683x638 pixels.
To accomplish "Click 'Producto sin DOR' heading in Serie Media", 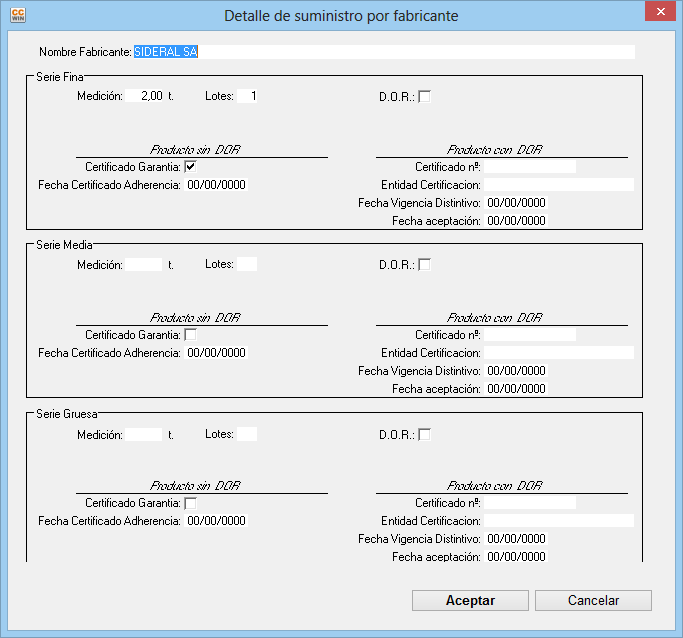I will (x=195, y=318).
